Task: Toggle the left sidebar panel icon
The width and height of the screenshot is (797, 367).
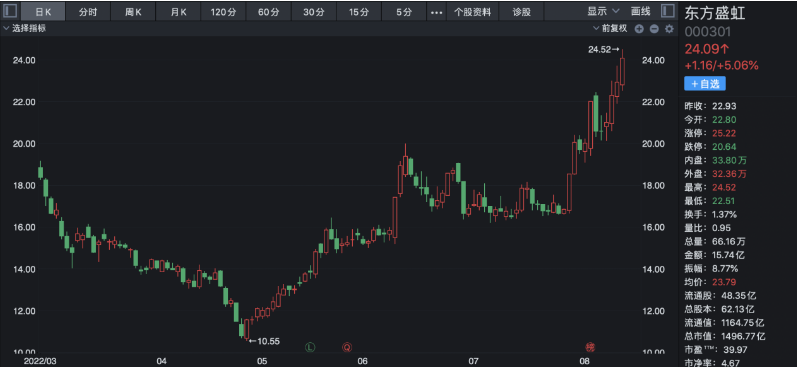Action: pyautogui.click(x=10, y=11)
